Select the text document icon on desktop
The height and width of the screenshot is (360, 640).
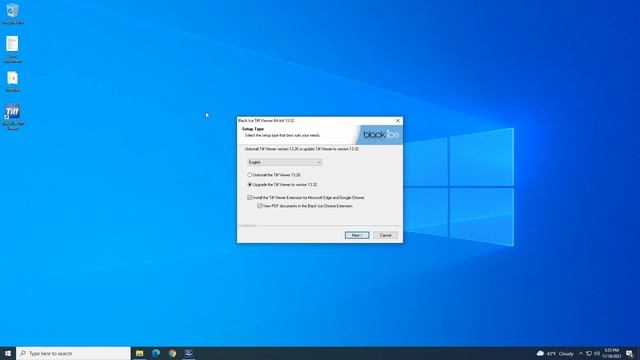(x=13, y=49)
